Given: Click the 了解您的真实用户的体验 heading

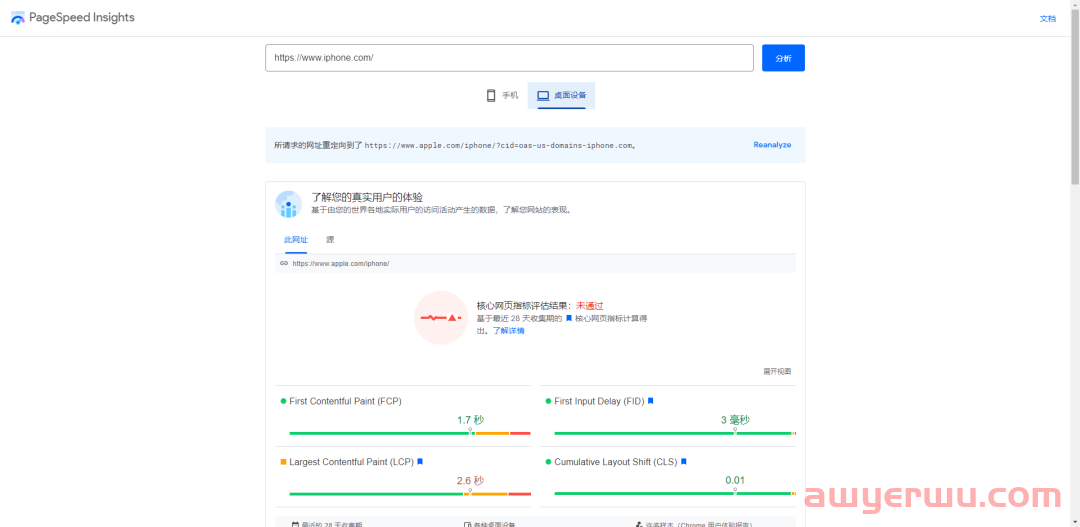Looking at the screenshot, I should pos(367,198).
